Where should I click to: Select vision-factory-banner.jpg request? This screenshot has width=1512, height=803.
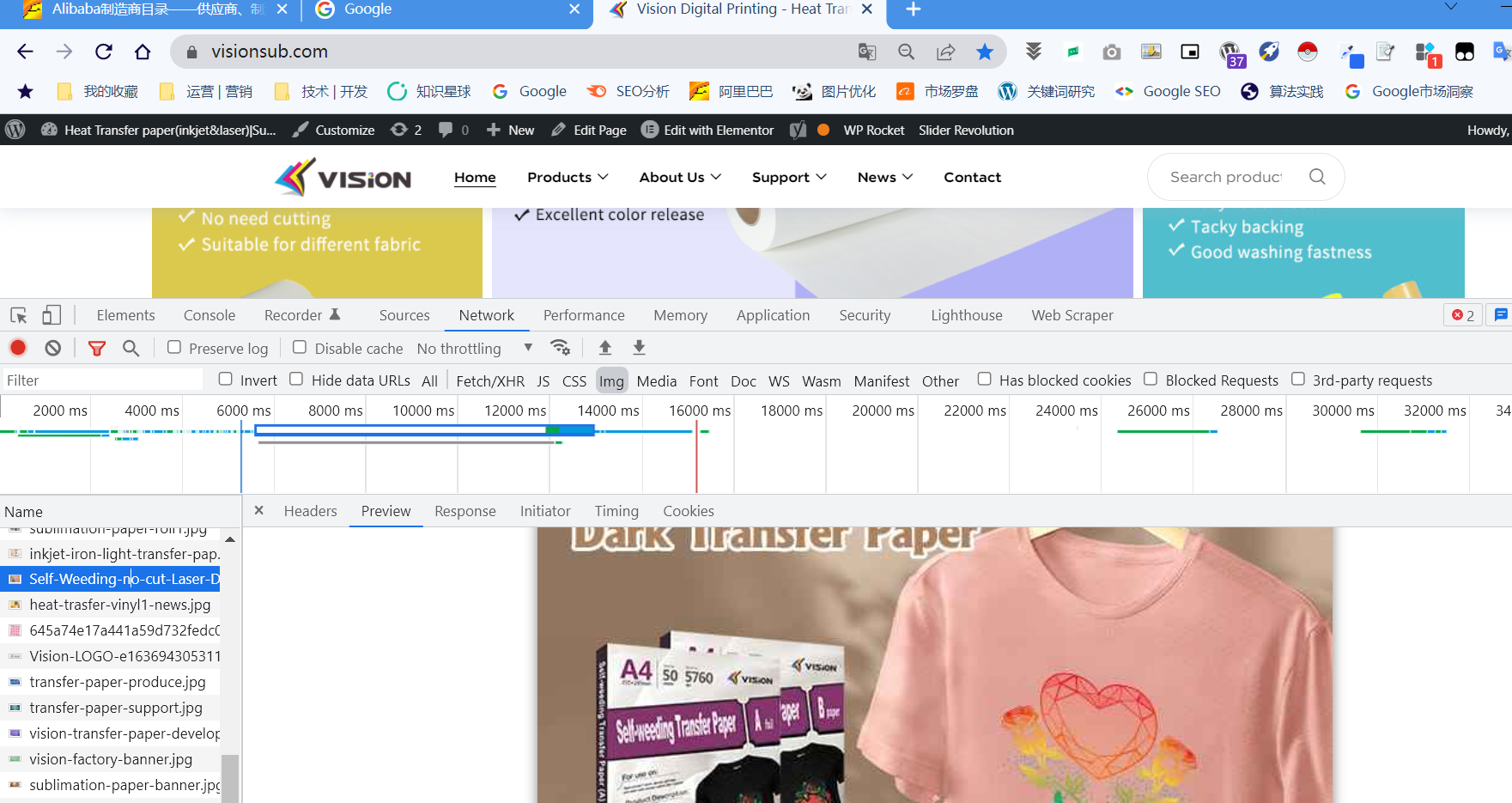[112, 759]
